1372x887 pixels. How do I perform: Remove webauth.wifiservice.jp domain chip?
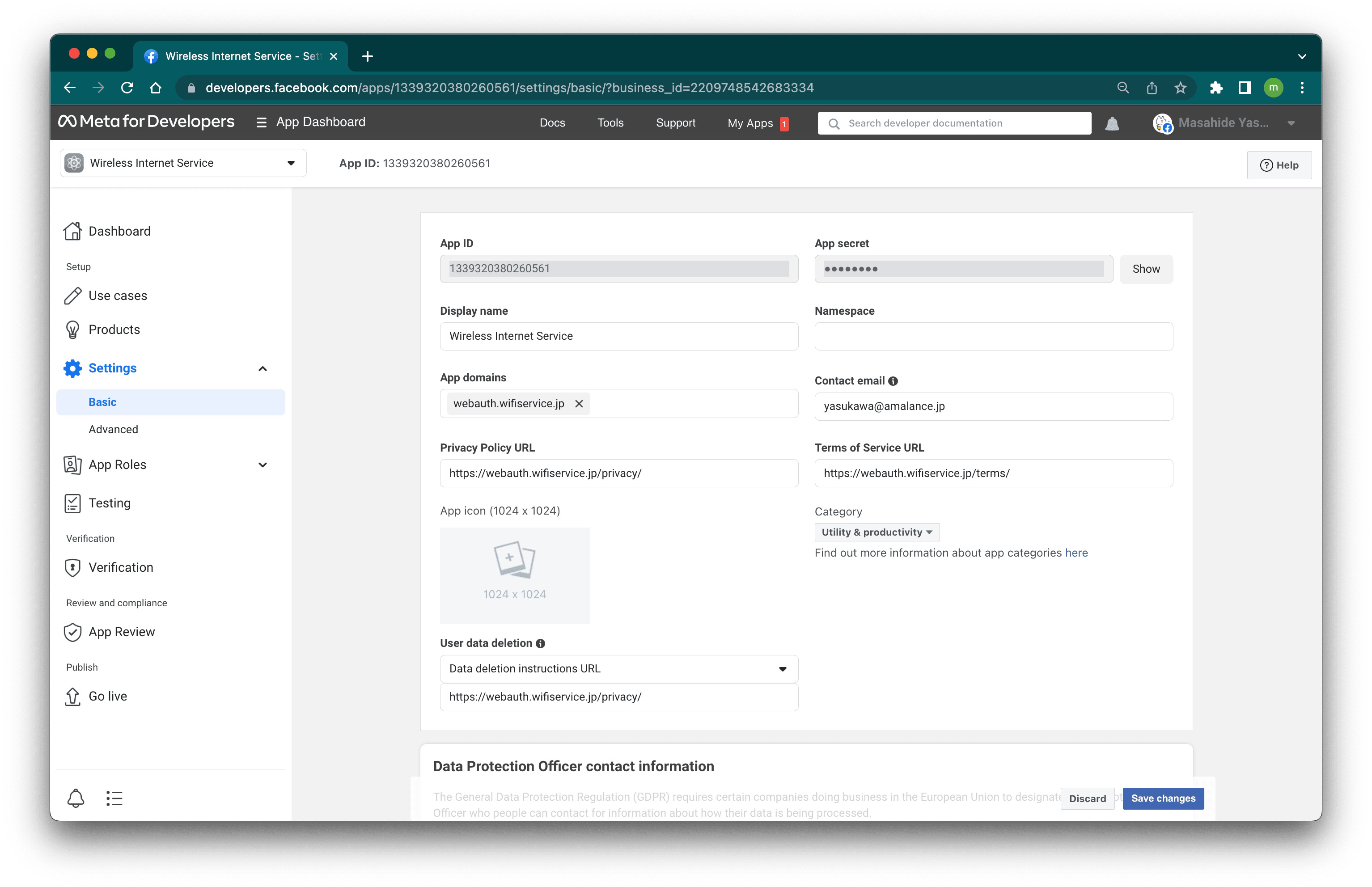(x=579, y=404)
